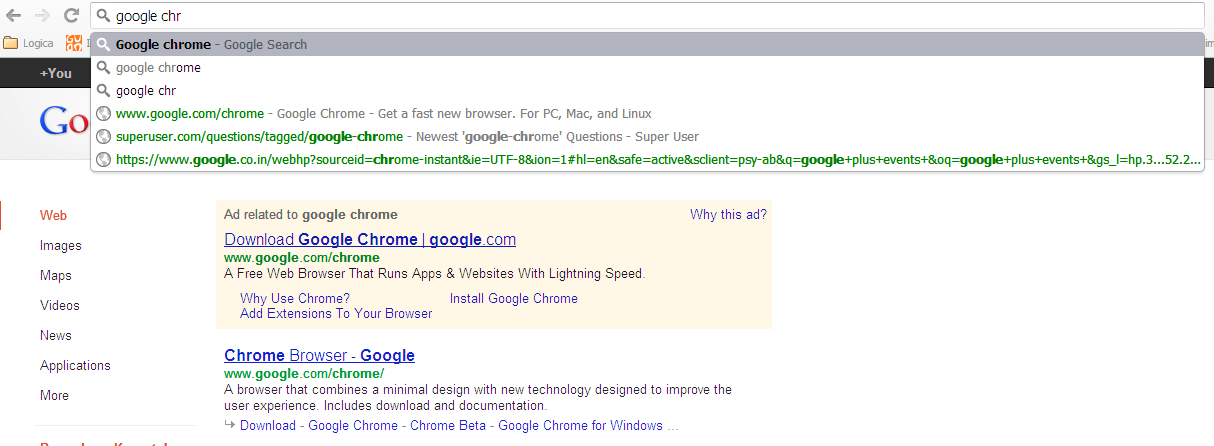Pick the google.co.in webhp URL suggestion
Viewport: 1214px width, 446px height.
pos(600,160)
